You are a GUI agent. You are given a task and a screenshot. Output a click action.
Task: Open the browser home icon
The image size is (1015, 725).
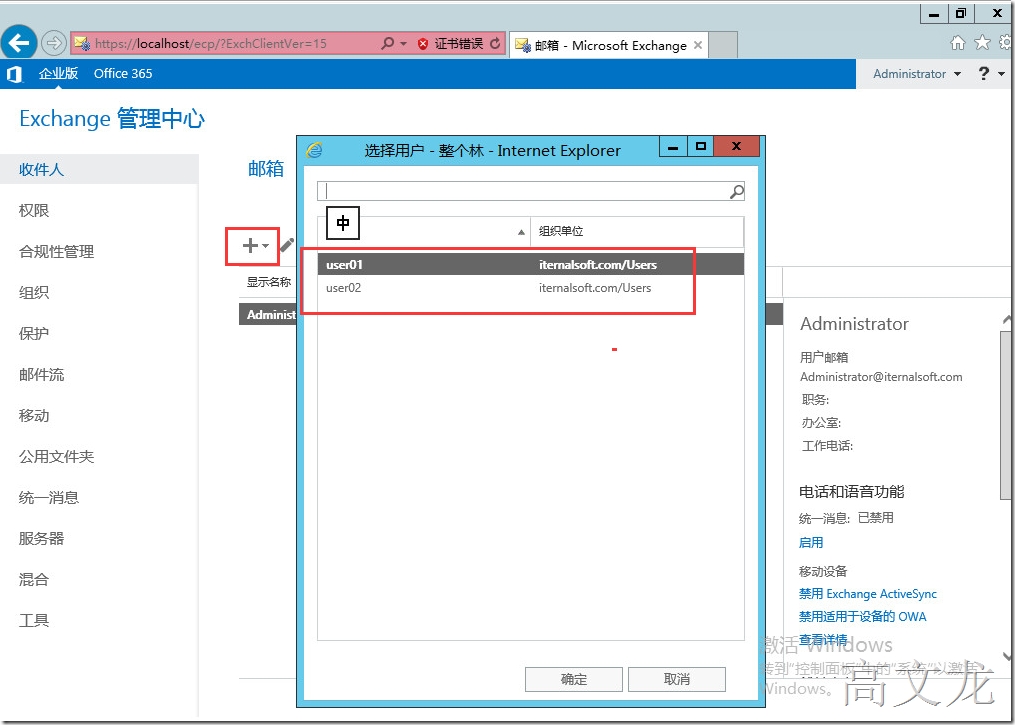click(958, 43)
